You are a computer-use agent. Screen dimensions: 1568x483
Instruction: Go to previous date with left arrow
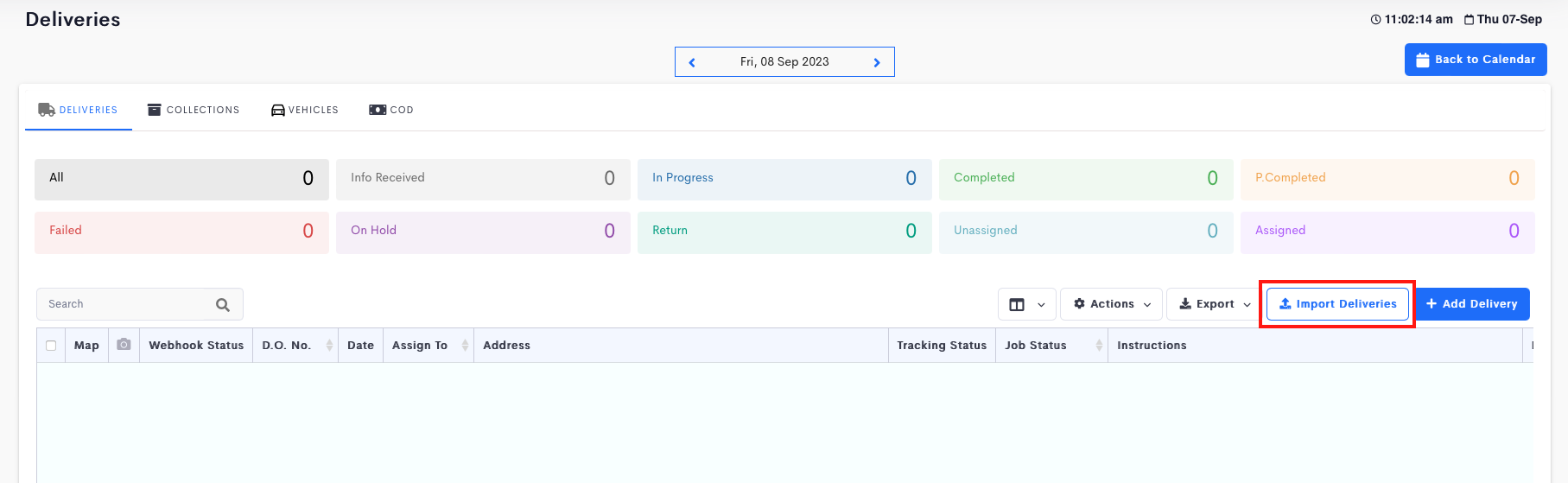(x=692, y=62)
